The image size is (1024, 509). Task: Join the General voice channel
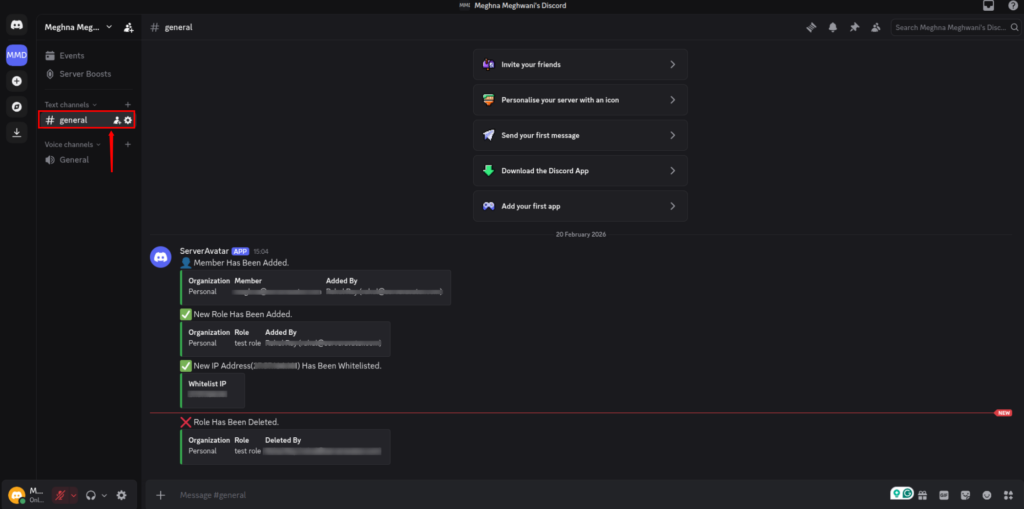pyautogui.click(x=89, y=160)
